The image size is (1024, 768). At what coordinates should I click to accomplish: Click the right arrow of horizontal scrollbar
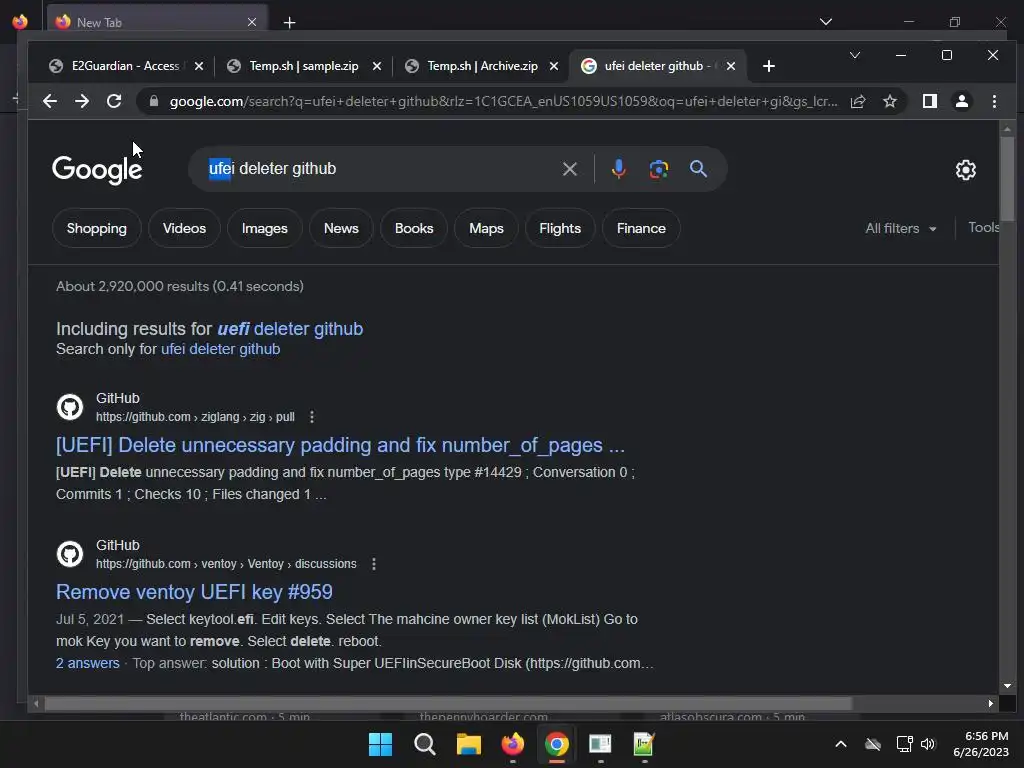[x=991, y=703]
